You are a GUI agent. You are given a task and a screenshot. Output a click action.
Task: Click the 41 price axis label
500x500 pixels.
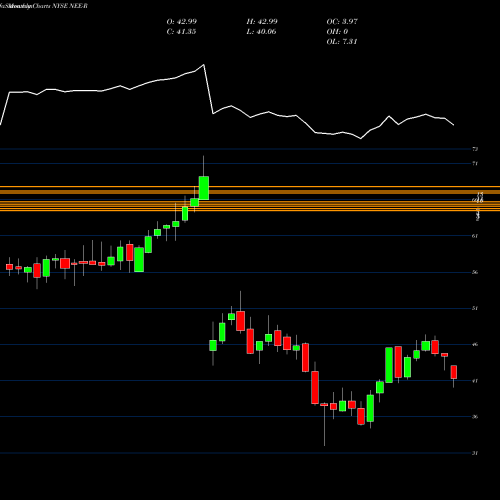click(475, 381)
